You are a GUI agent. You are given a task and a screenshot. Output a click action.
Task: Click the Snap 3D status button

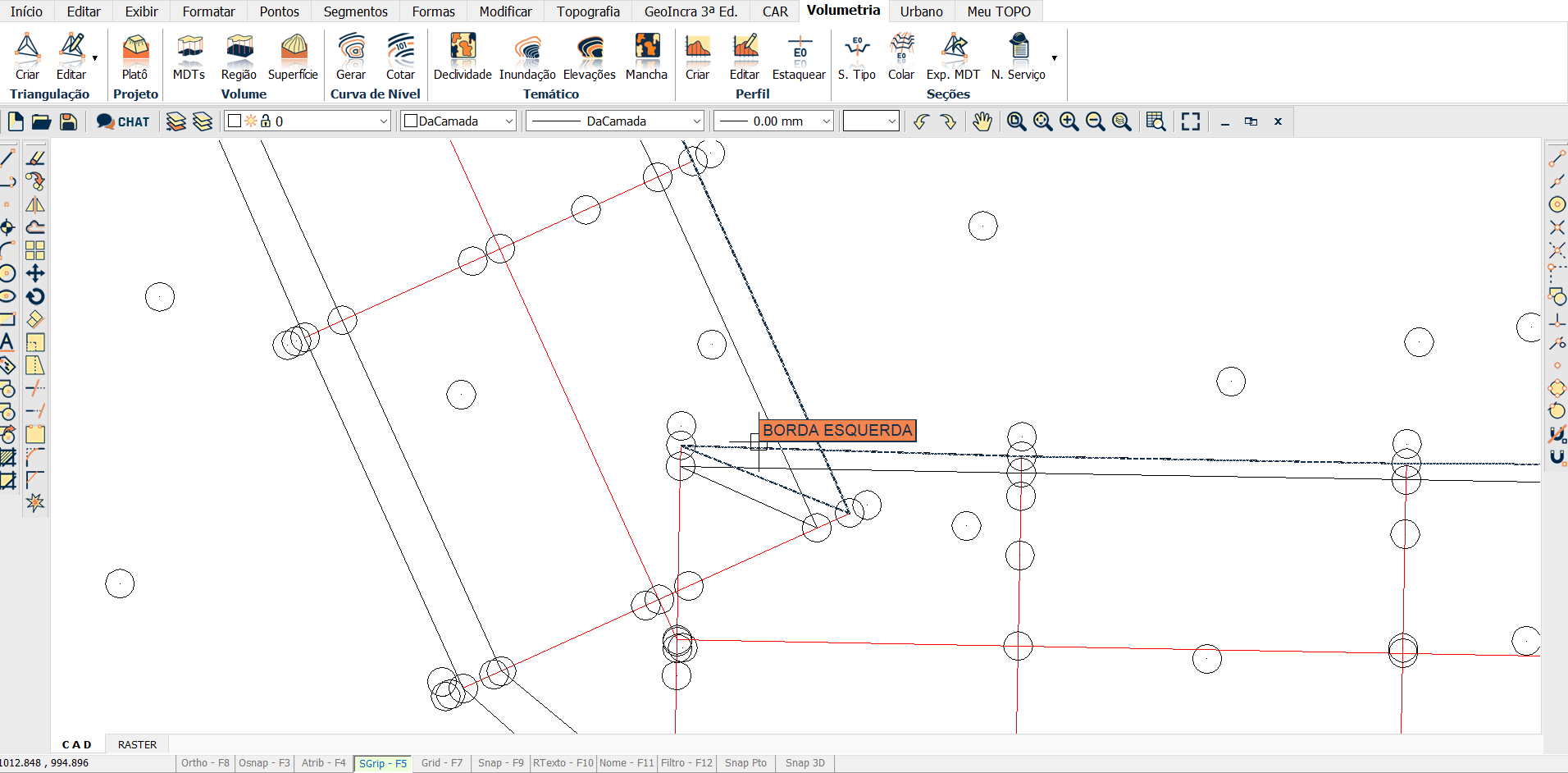point(805,763)
